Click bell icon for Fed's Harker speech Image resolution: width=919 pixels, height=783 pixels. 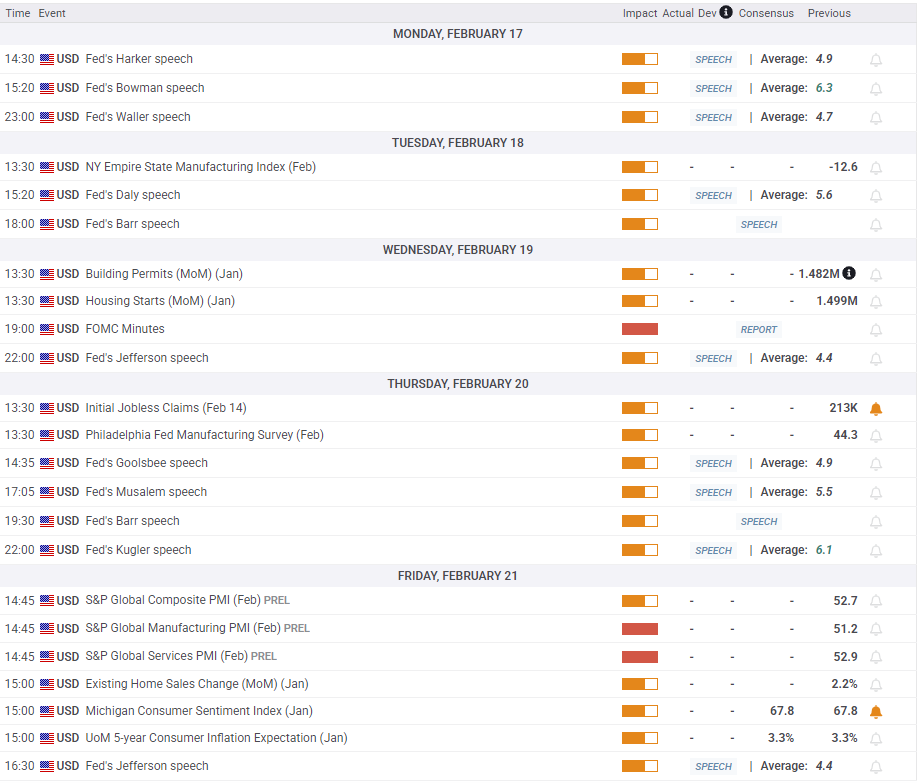[876, 60]
